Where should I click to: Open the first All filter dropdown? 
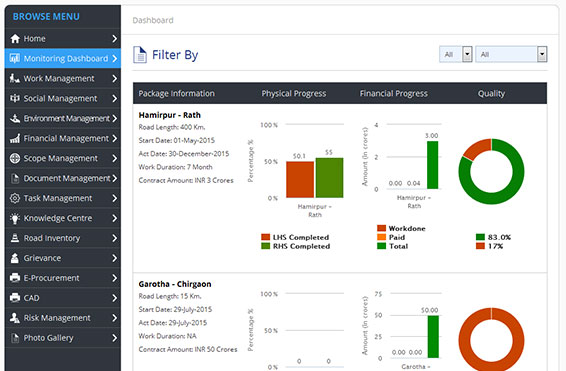[x=456, y=54]
